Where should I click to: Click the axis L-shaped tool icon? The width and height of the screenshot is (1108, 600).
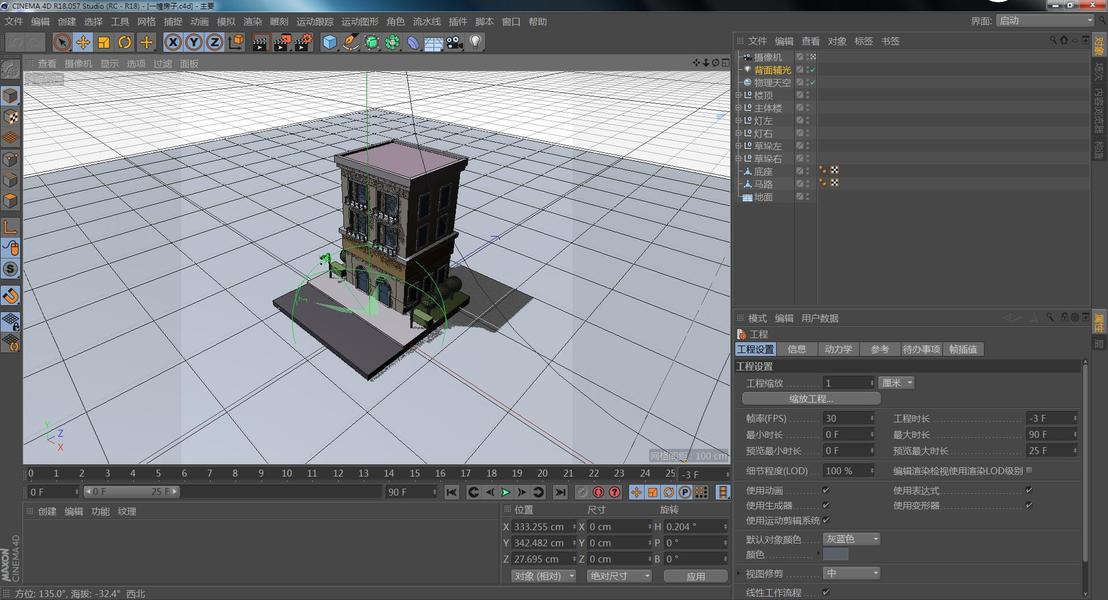pos(10,227)
